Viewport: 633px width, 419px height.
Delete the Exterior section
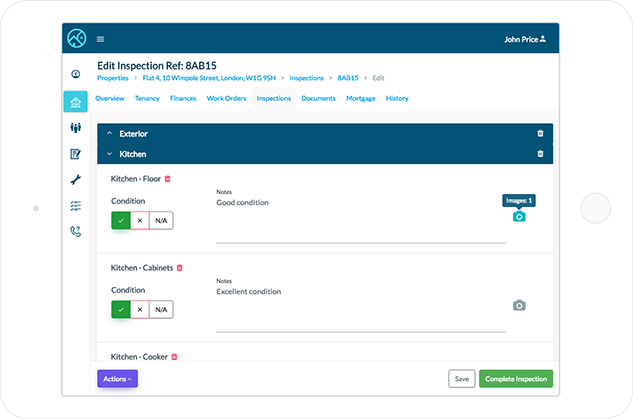point(540,133)
